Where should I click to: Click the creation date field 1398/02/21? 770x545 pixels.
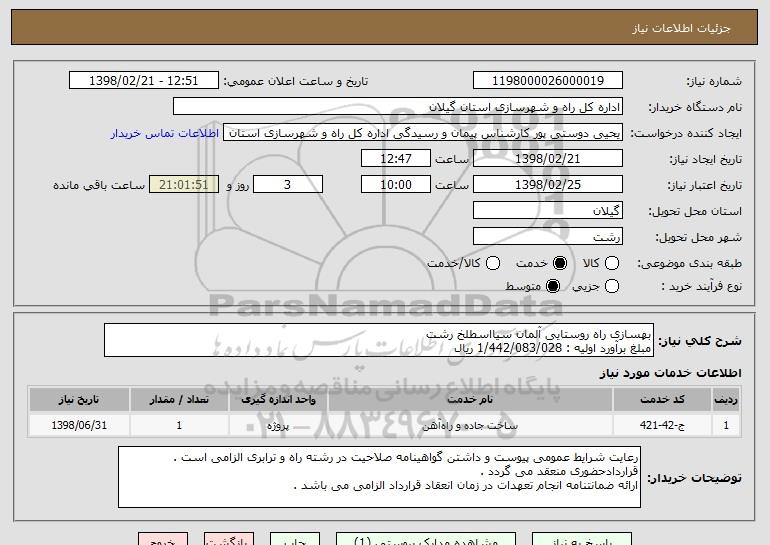(548, 159)
